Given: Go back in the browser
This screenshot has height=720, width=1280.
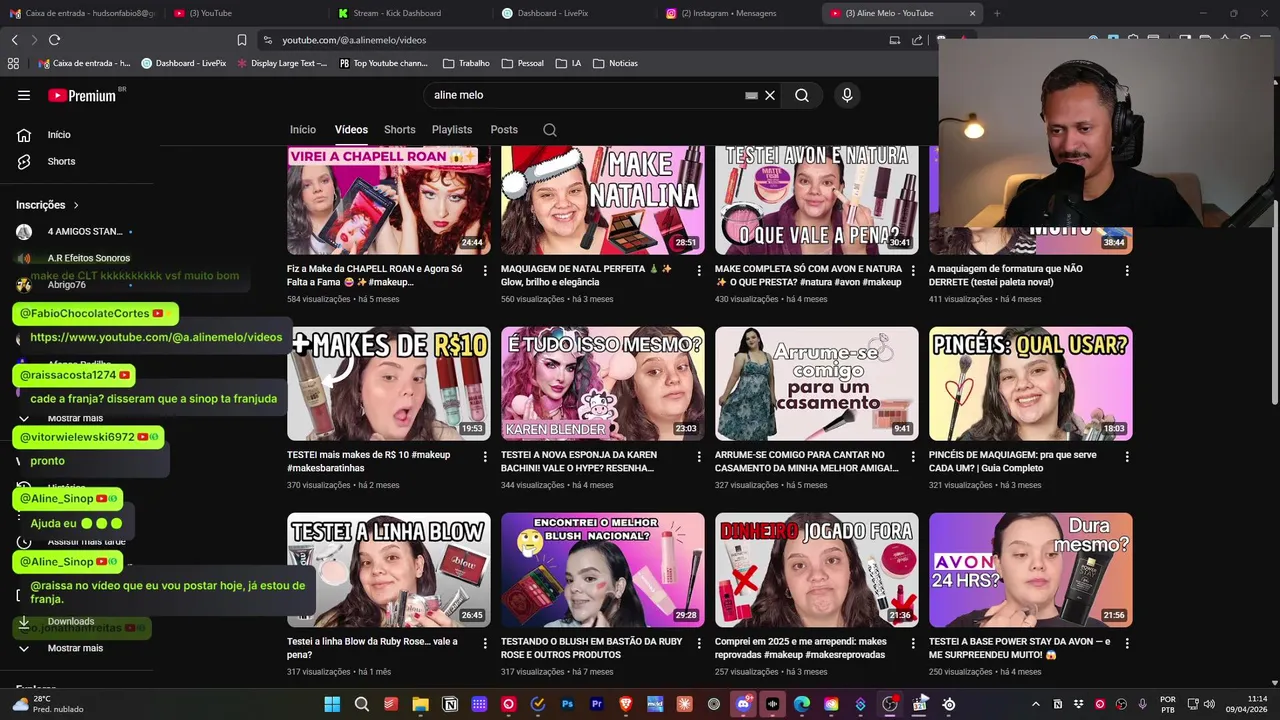Looking at the screenshot, I should (14, 40).
